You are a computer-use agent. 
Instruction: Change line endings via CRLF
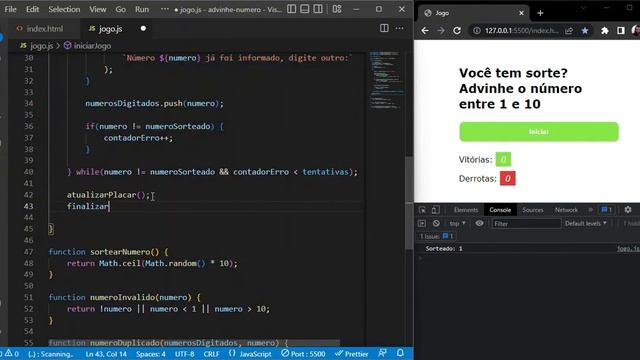pyautogui.click(x=211, y=354)
